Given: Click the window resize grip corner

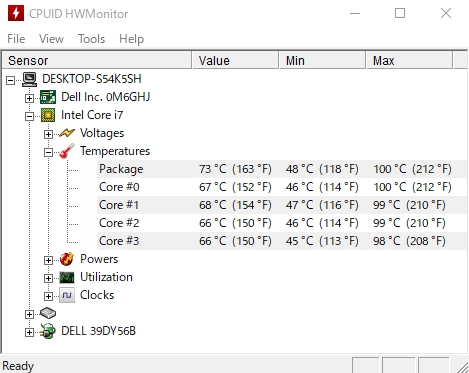Looking at the screenshot, I should coord(463,367).
